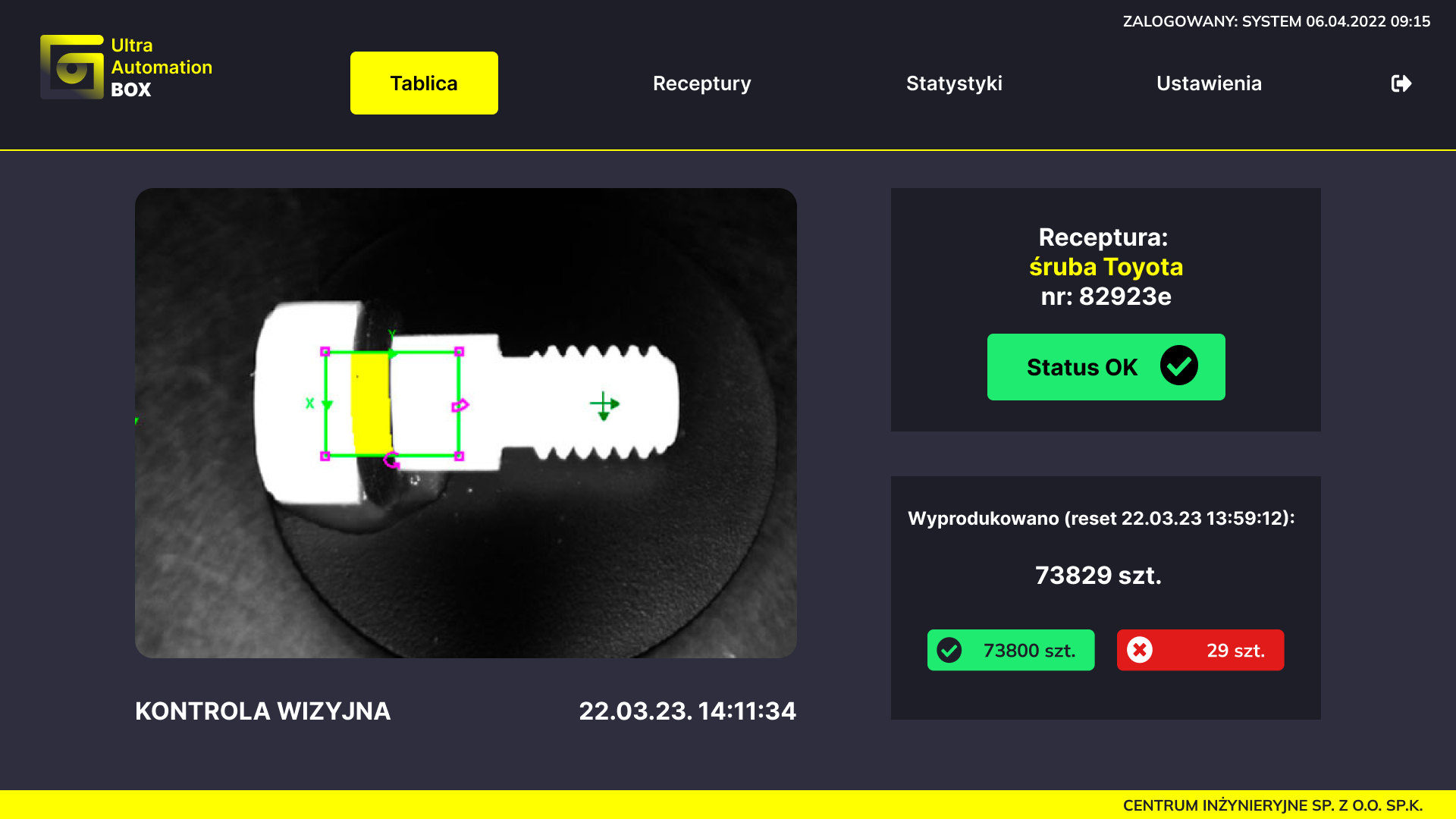Click the red X icon beside 29 szt.
The width and height of the screenshot is (1456, 819).
pos(1140,650)
